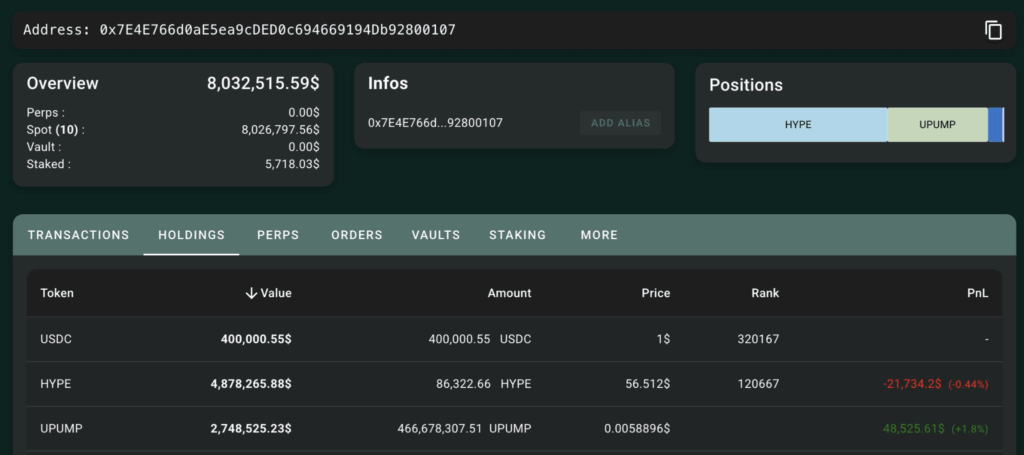The height and width of the screenshot is (455, 1024).
Task: Click the rank value 120667
Action: click(758, 384)
